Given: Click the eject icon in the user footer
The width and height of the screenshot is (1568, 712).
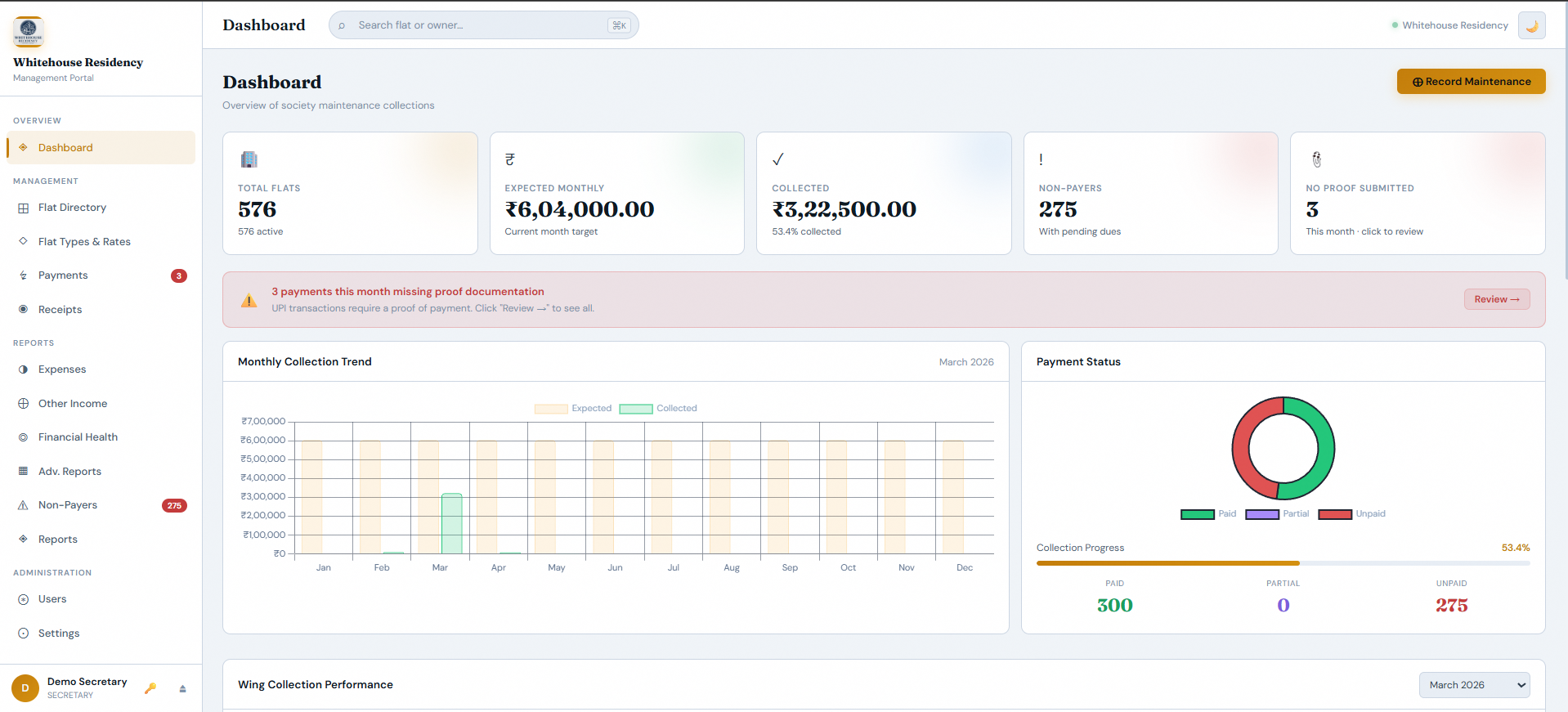Looking at the screenshot, I should pyautogui.click(x=182, y=688).
